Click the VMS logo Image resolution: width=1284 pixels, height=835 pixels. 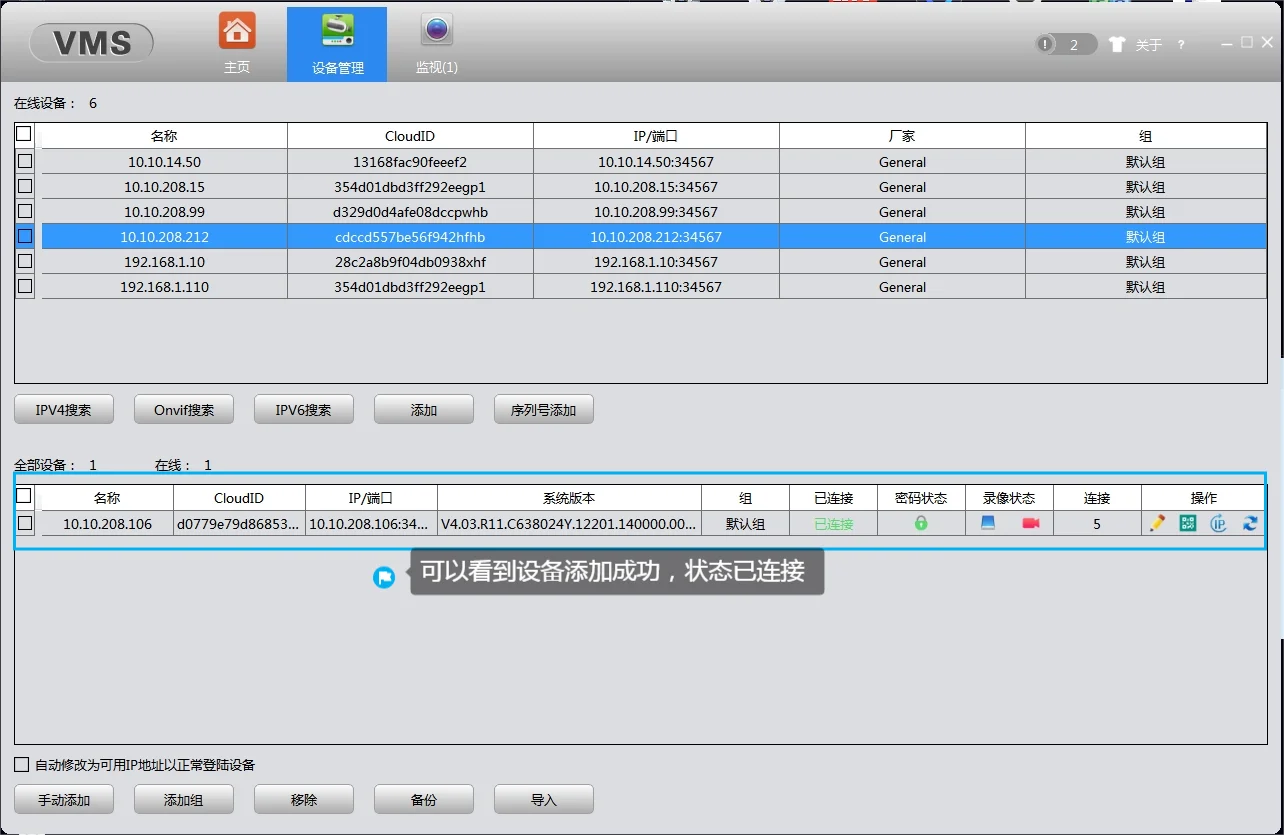[91, 42]
